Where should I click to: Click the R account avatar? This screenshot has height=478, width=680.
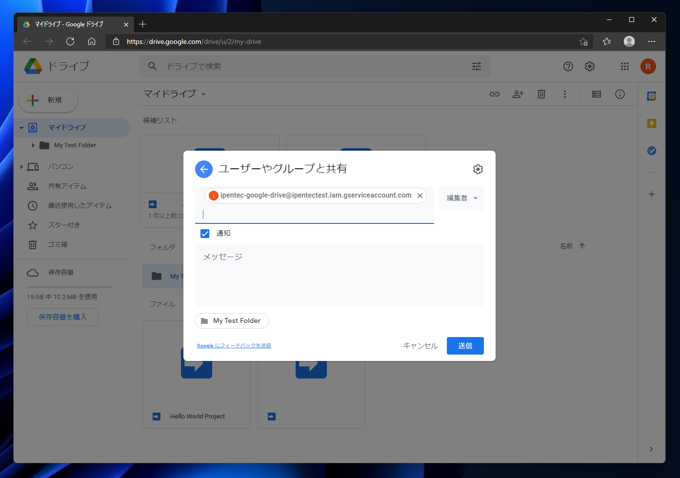(648, 66)
